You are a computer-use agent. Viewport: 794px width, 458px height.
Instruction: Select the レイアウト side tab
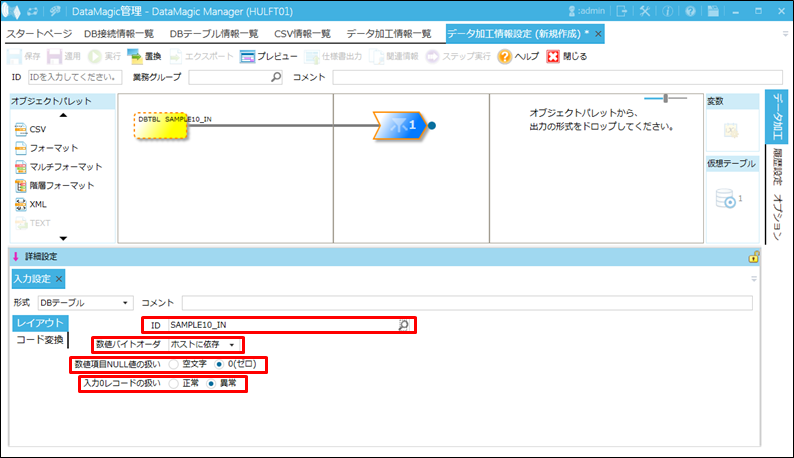[x=40, y=323]
